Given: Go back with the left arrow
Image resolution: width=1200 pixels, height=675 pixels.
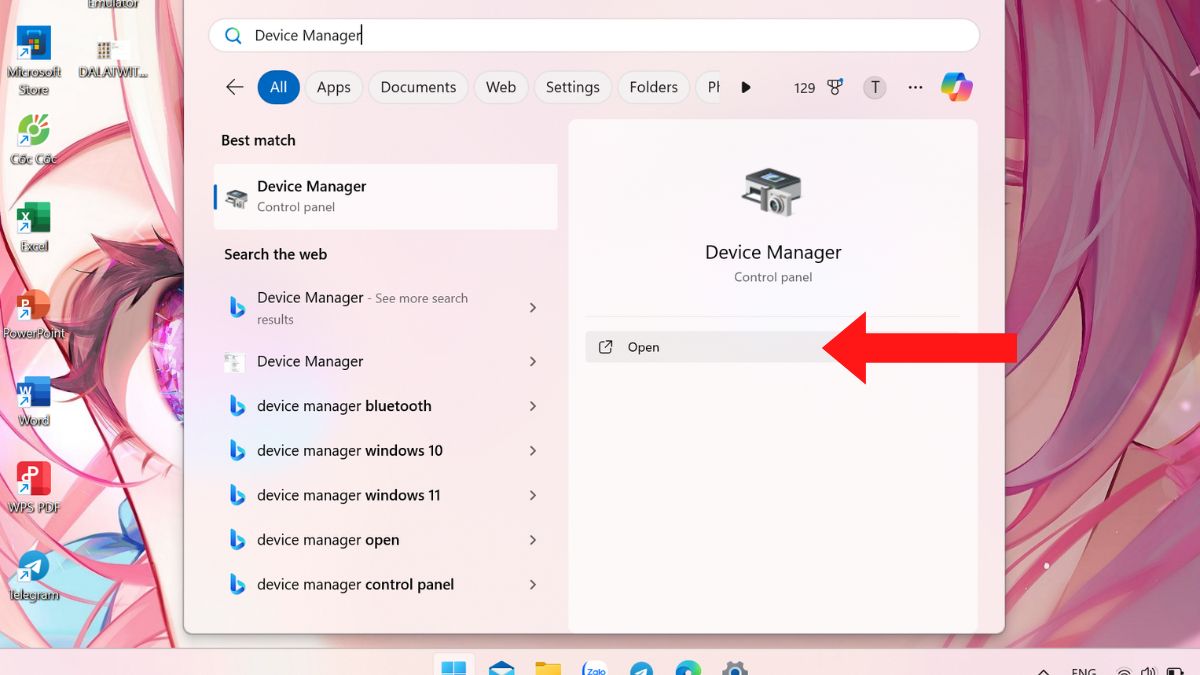Looking at the screenshot, I should click(x=234, y=87).
